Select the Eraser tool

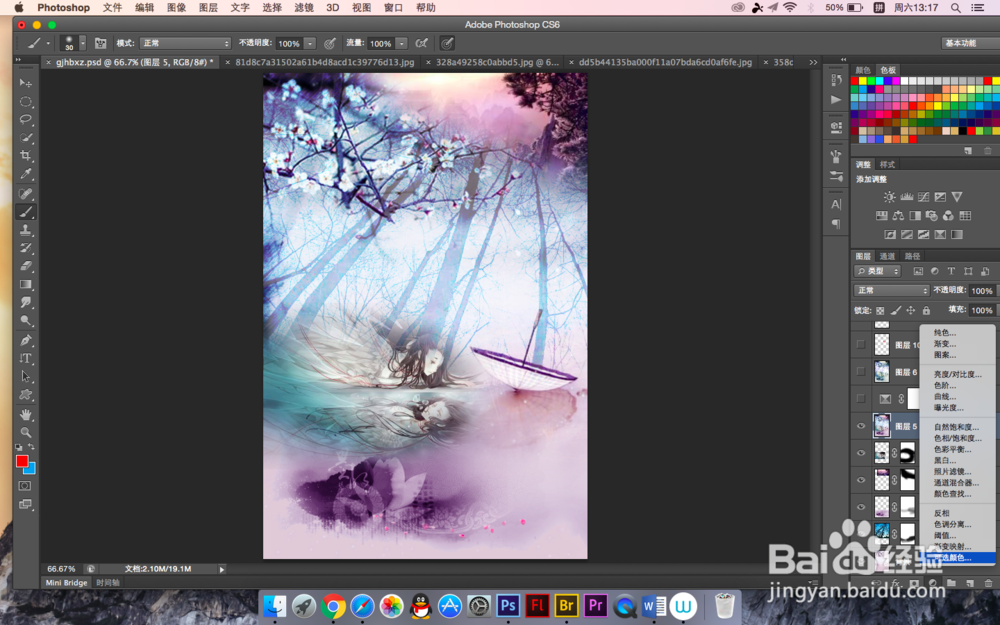(26, 266)
